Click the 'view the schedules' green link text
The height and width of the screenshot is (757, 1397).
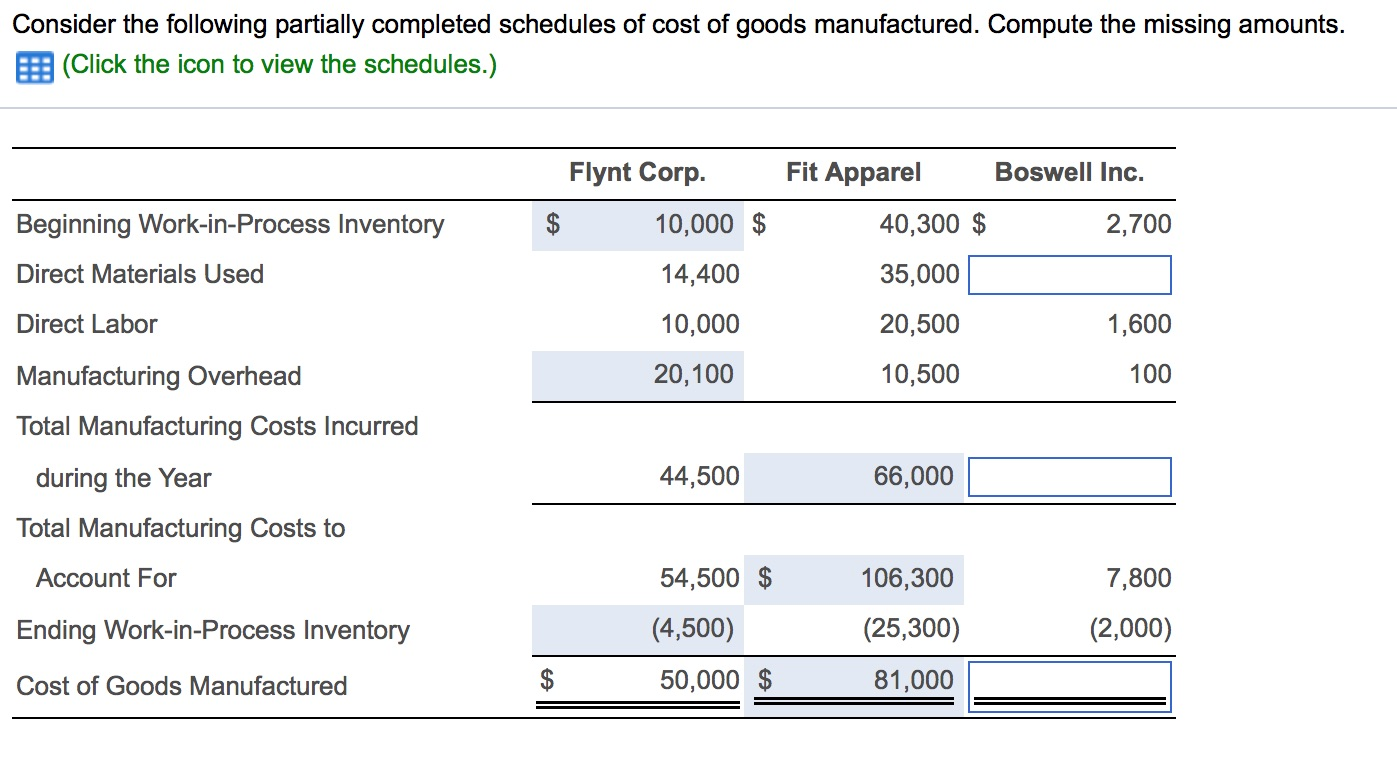279,65
